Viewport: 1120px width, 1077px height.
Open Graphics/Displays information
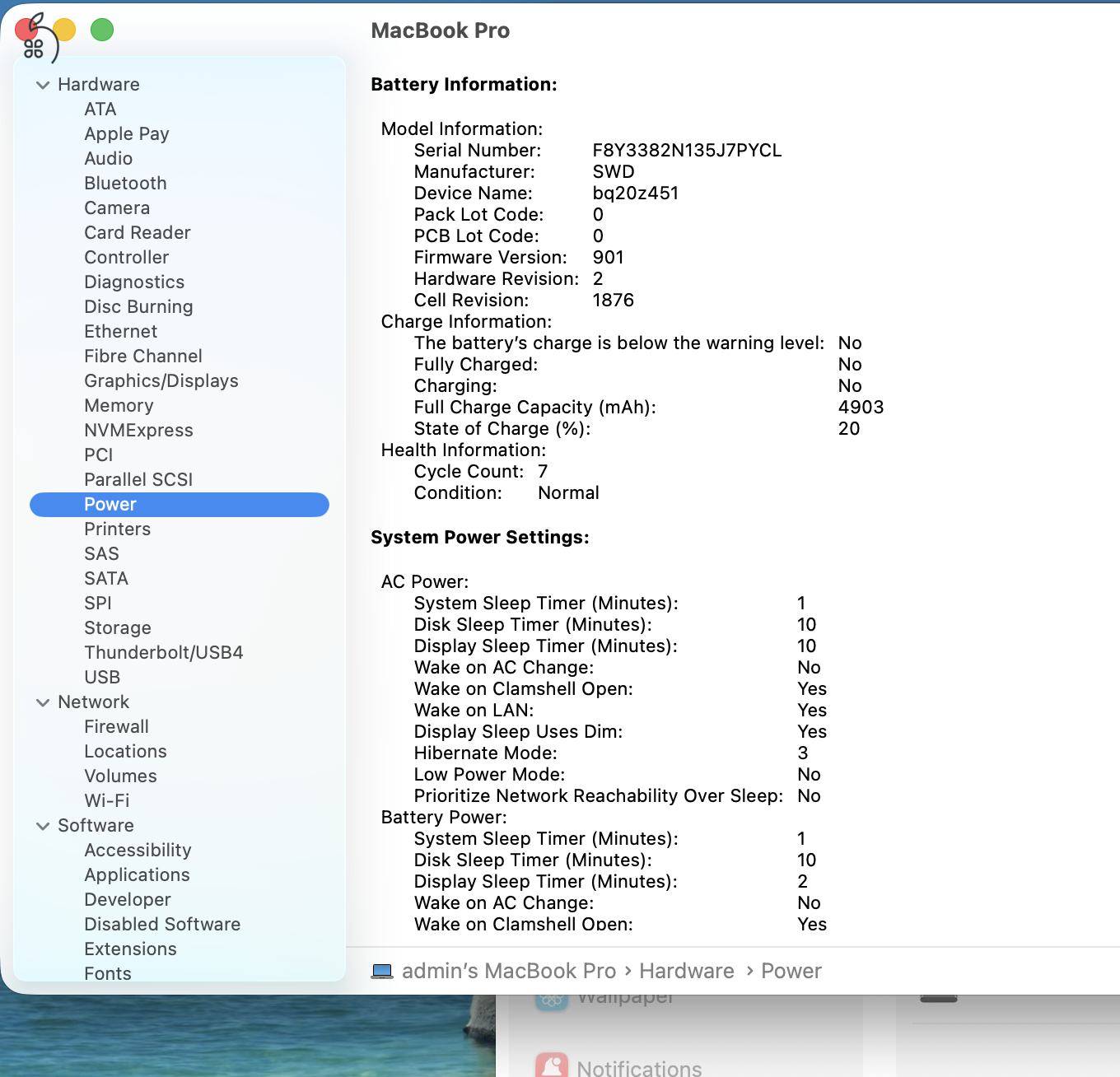161,381
